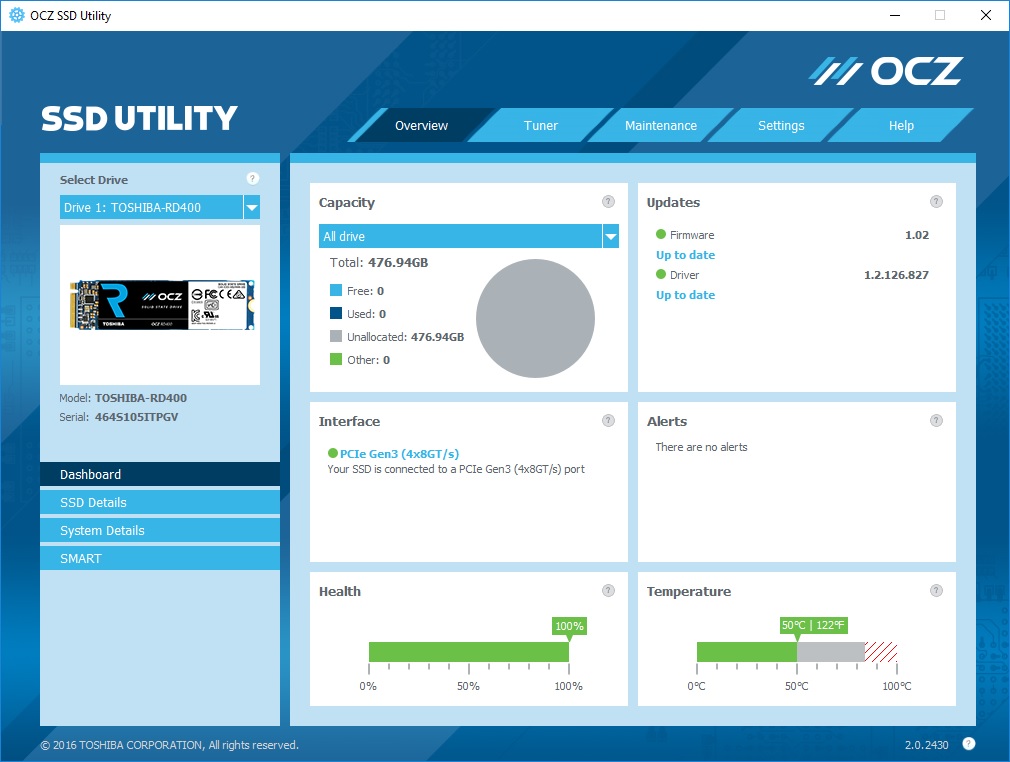Switch to the Tuner tab
The image size is (1010, 762).
pos(540,126)
